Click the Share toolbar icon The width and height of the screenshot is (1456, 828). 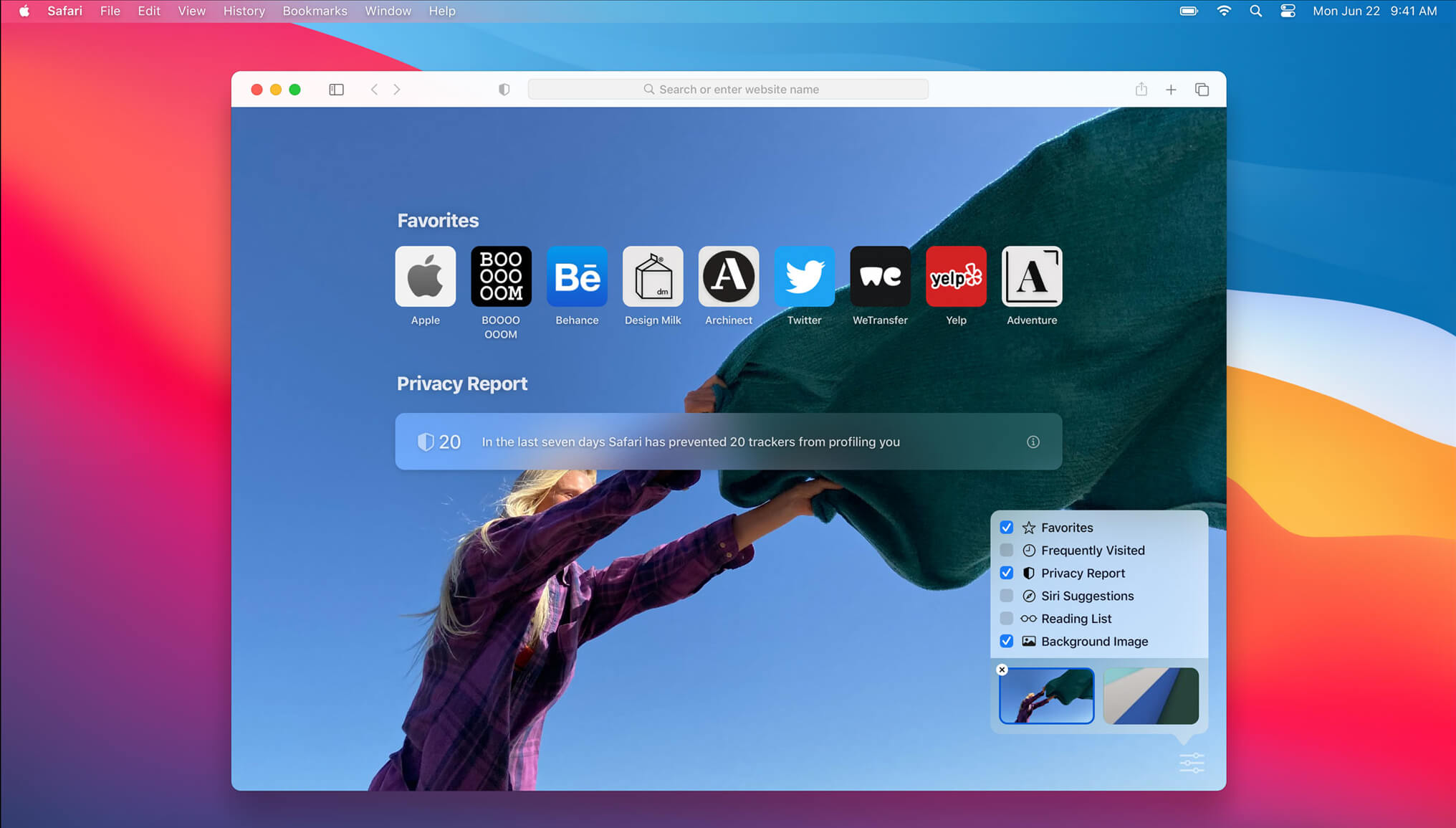click(x=1141, y=89)
